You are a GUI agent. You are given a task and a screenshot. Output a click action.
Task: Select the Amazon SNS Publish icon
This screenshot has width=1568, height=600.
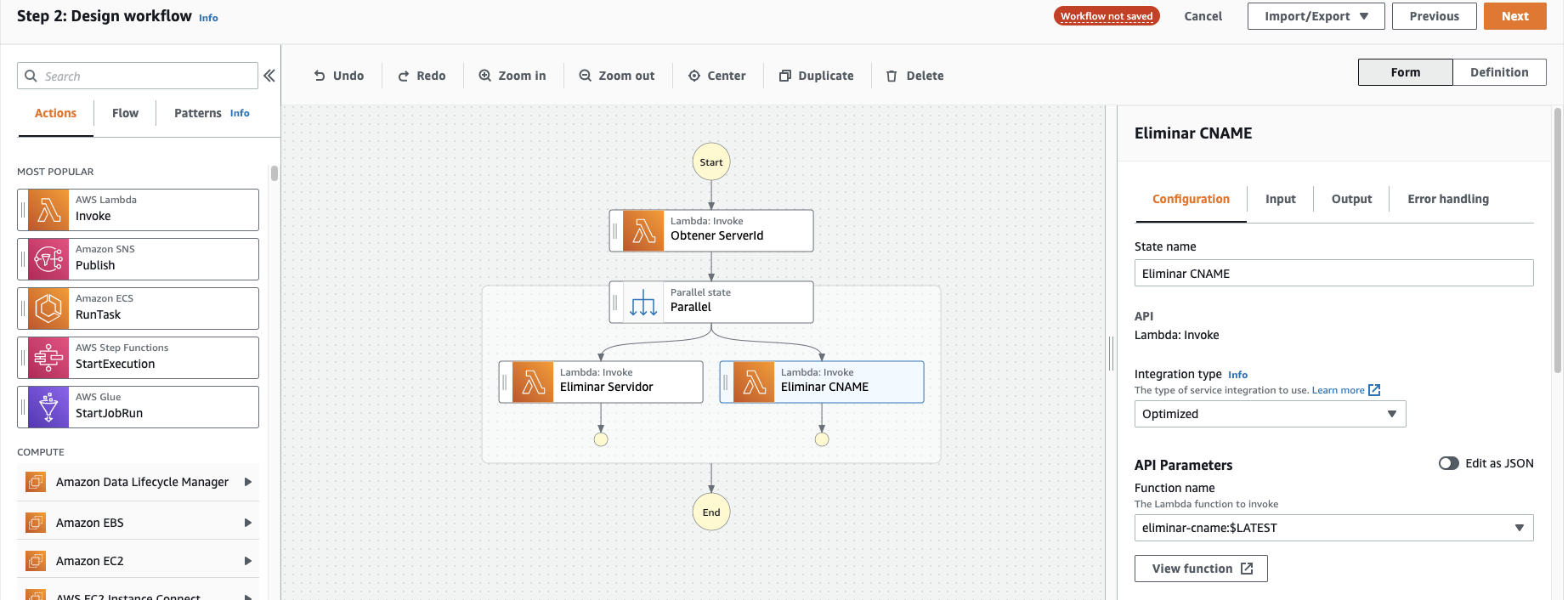tap(48, 259)
